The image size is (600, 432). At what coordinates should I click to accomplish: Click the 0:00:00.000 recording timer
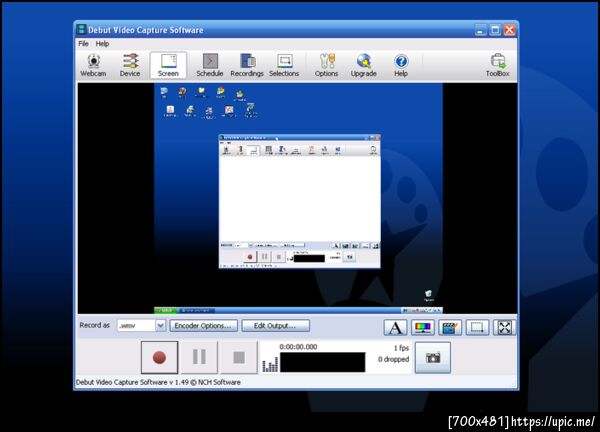coord(298,347)
